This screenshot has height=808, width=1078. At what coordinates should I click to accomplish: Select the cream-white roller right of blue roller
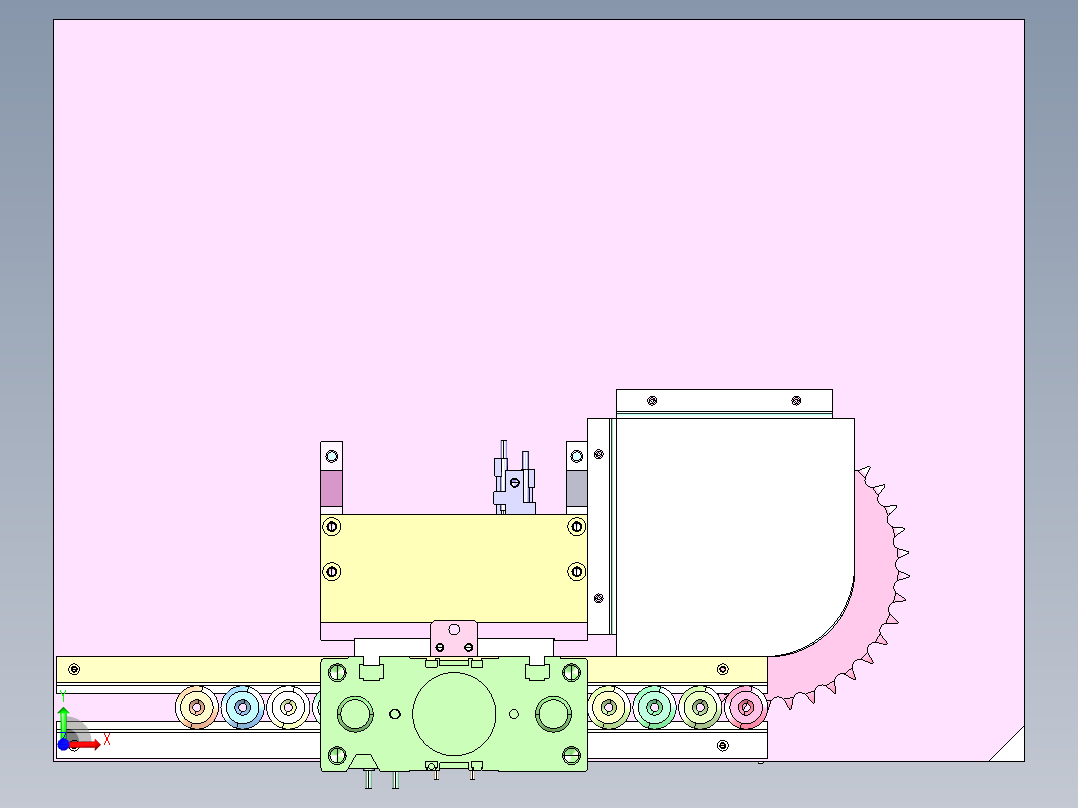[x=288, y=707]
